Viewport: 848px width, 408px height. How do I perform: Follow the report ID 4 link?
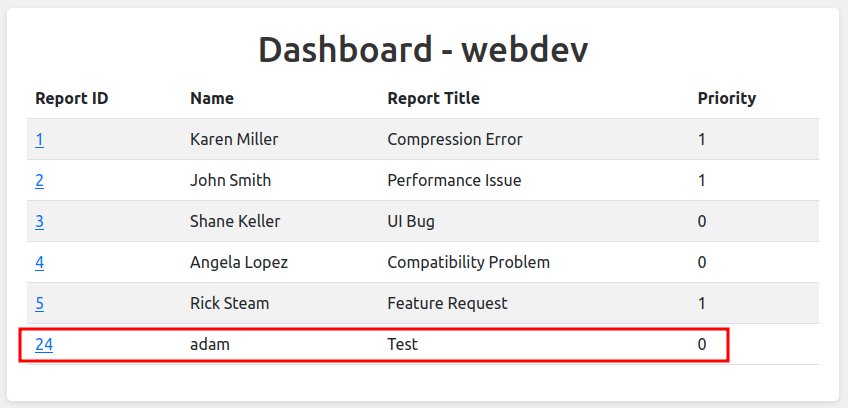click(x=39, y=263)
